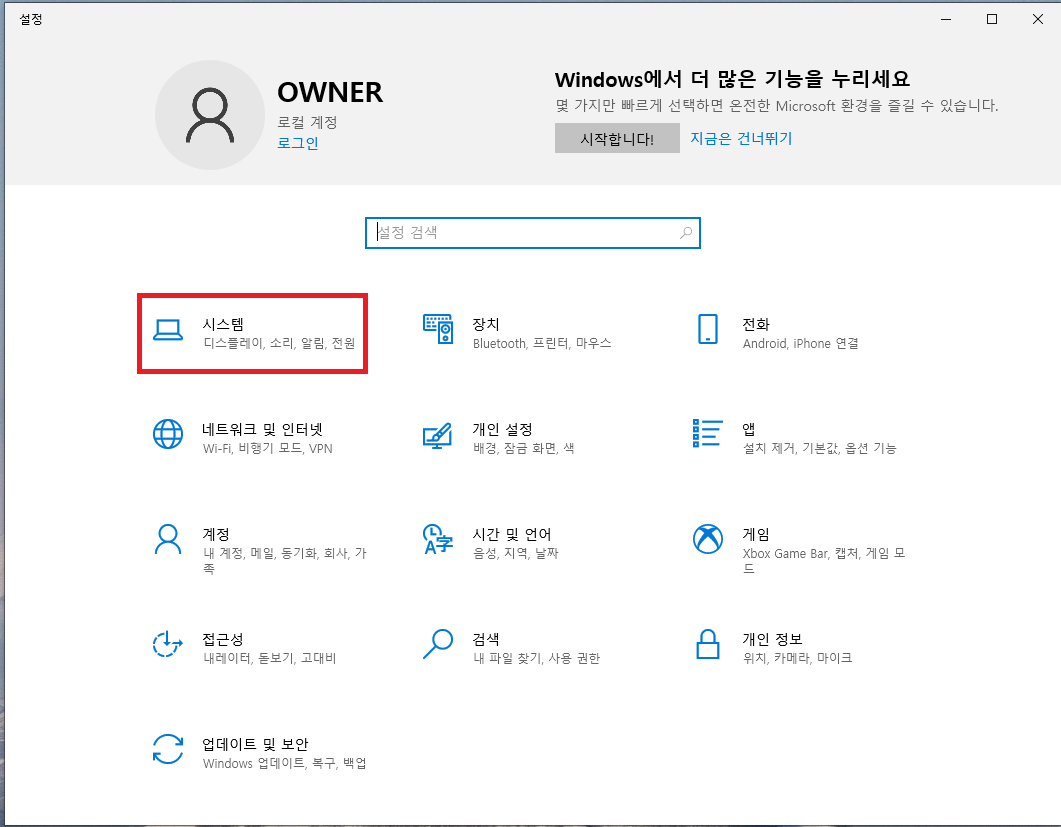The height and width of the screenshot is (827, 1061).
Task: Click 설치 제거, 기본값, 옵션 기능 description
Action: coord(819,448)
